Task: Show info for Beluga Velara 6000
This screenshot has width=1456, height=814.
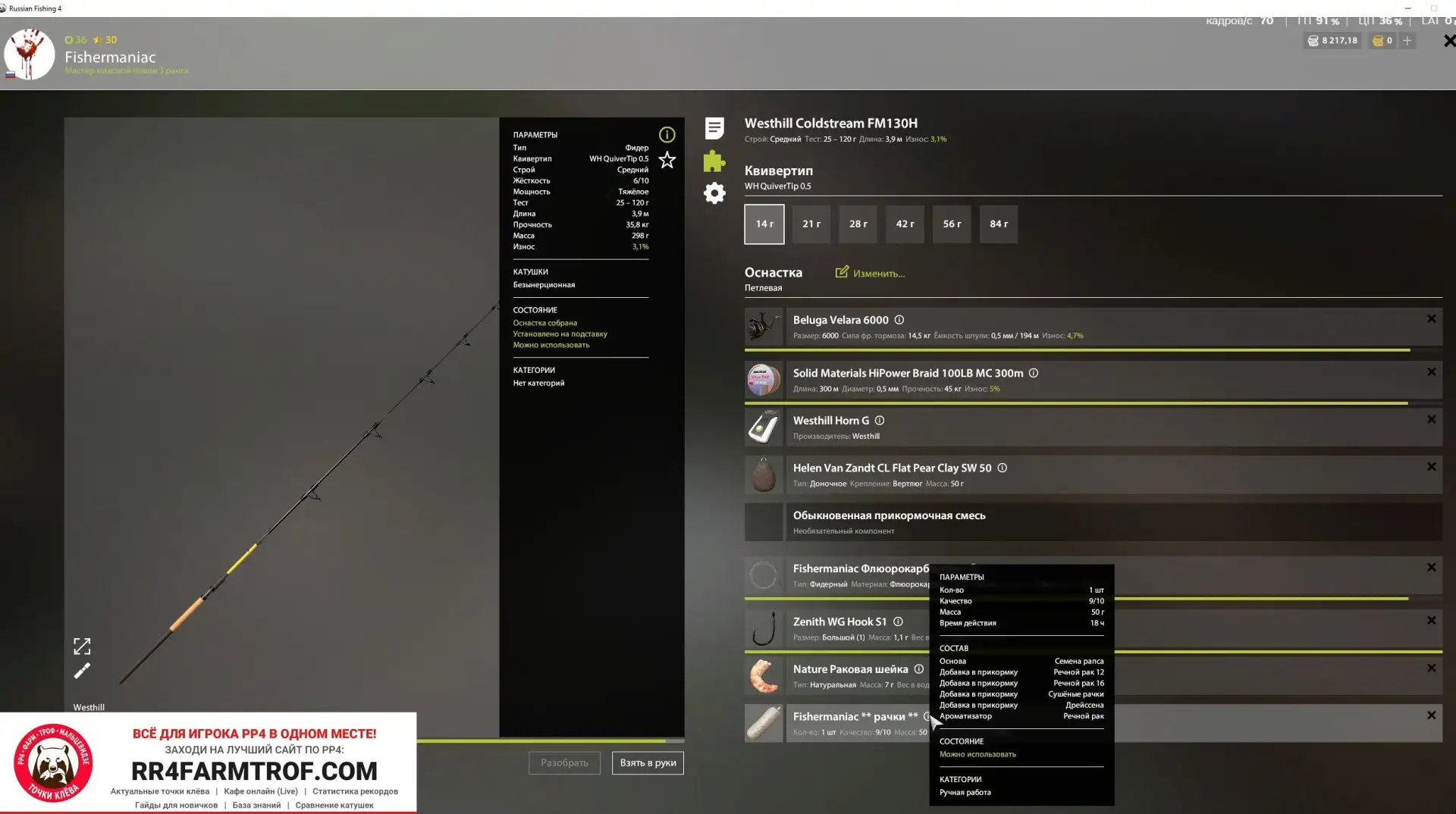Action: (x=899, y=320)
